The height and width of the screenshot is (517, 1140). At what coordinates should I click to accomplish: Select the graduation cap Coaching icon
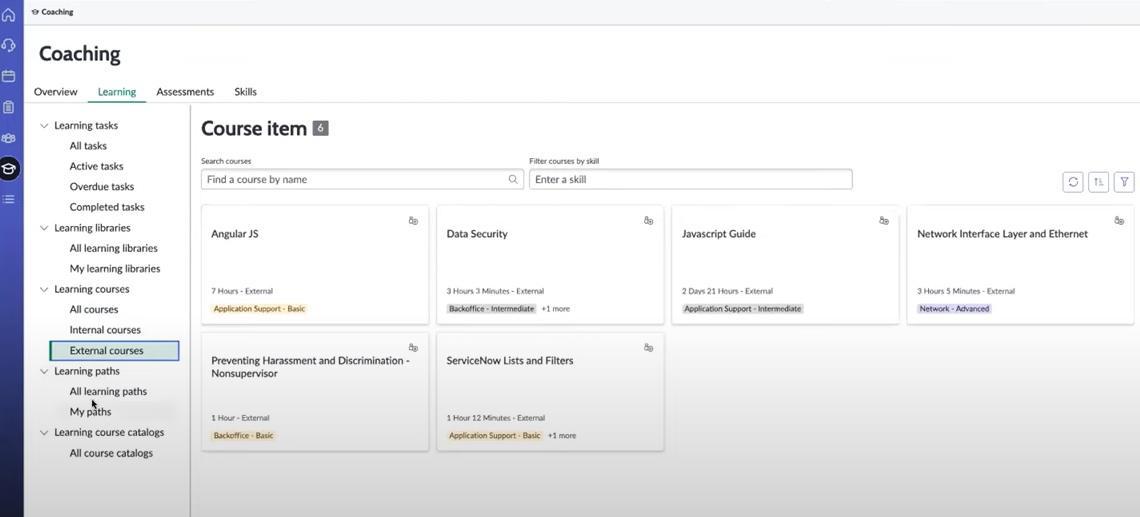(x=9, y=169)
